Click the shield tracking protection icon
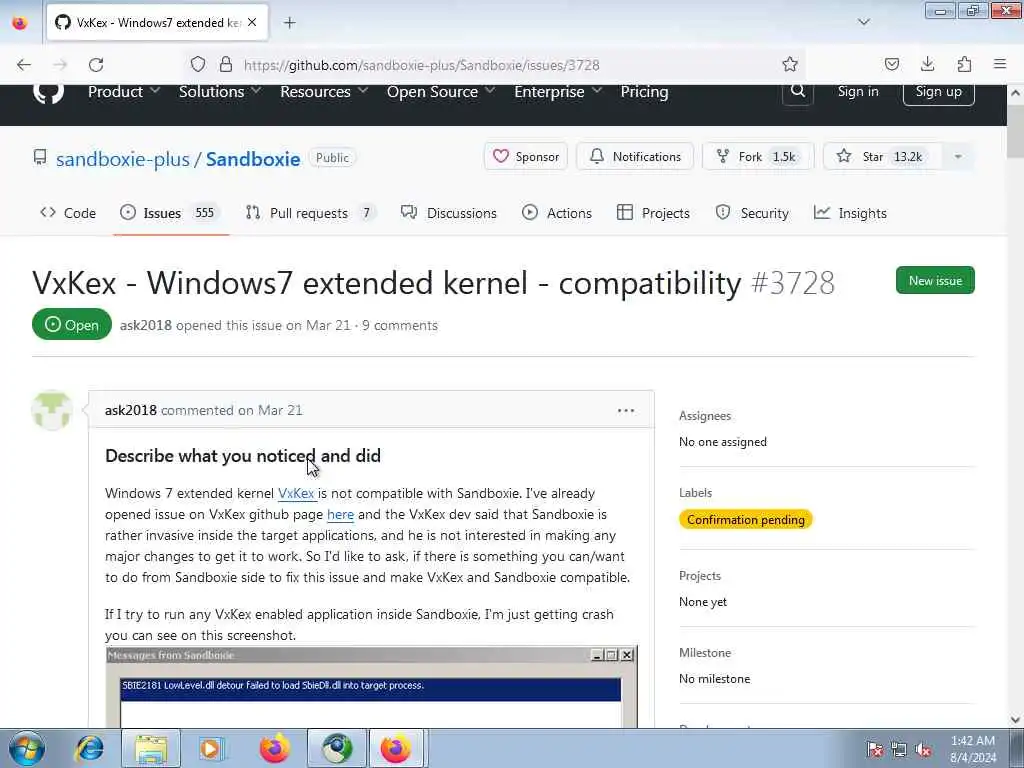 tap(198, 64)
